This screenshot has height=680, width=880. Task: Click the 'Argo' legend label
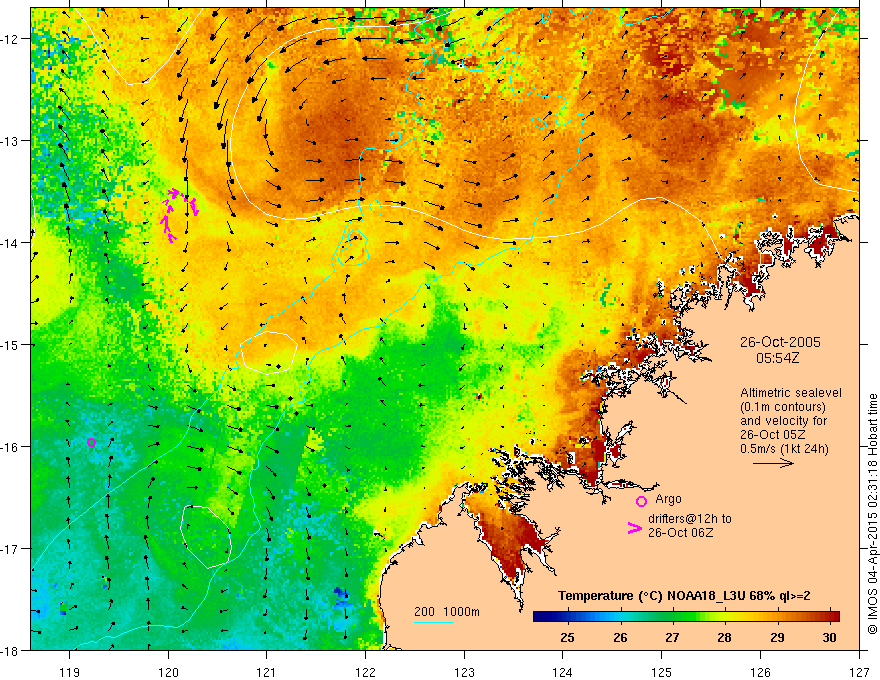pos(668,499)
